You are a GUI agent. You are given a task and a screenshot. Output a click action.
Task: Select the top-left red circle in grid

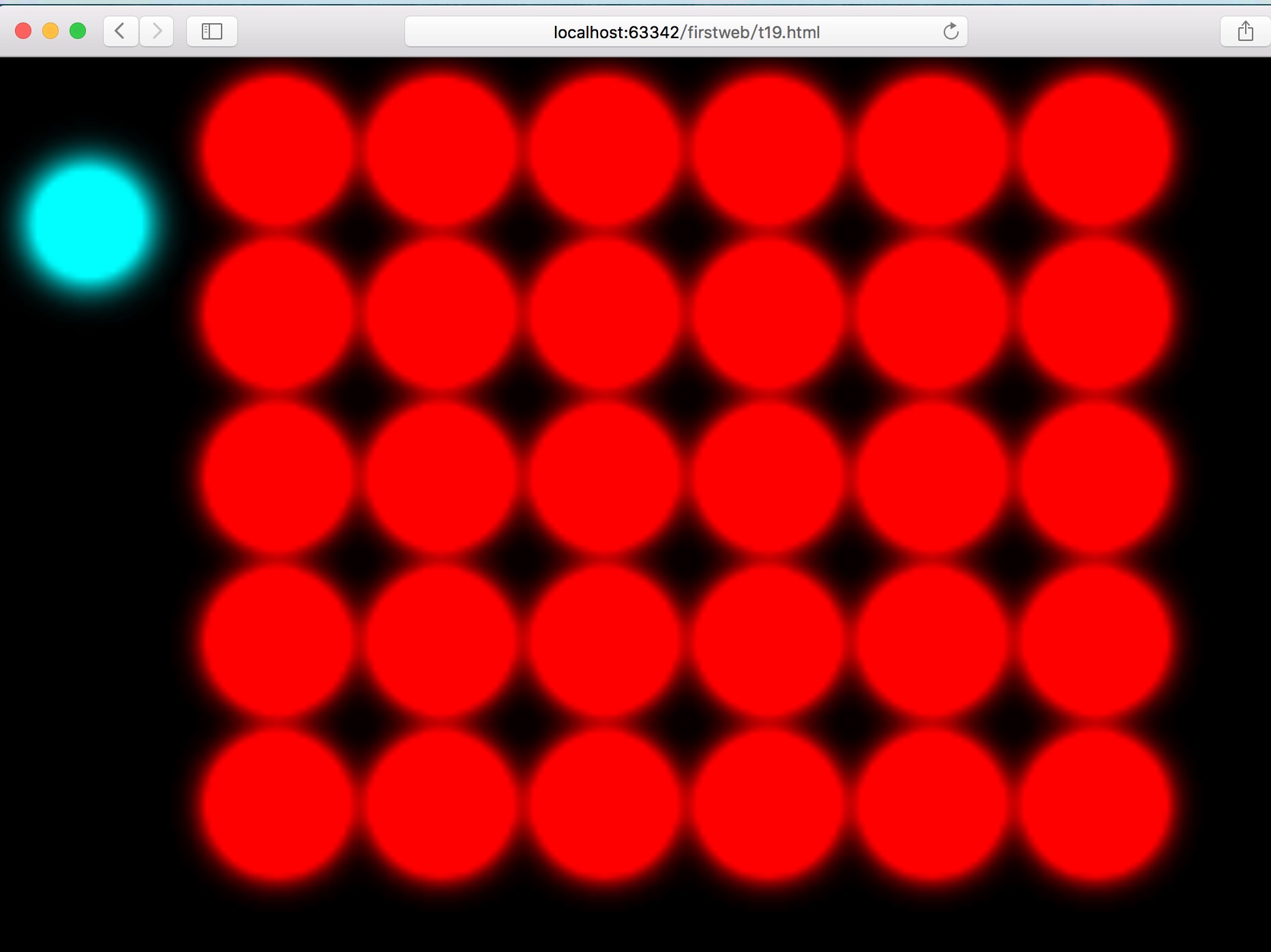click(278, 150)
